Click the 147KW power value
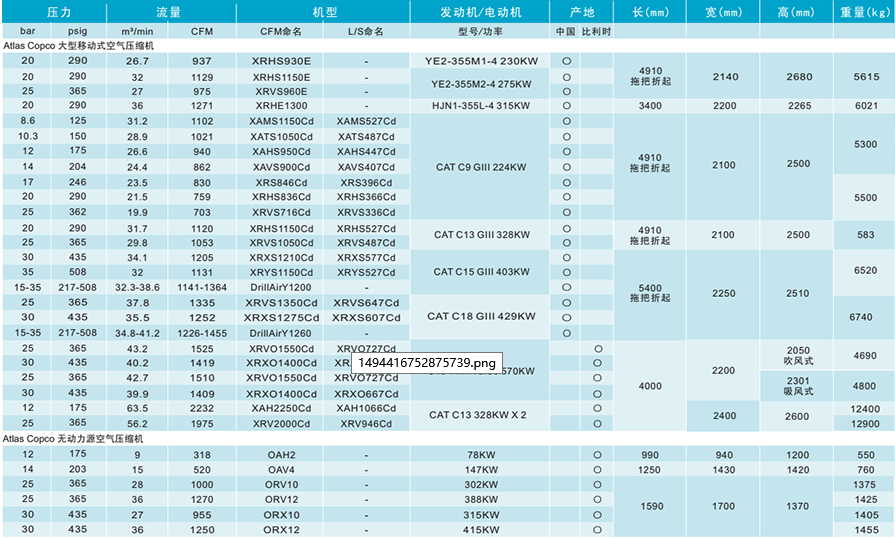Screen dimensions: 895x539 [x=481, y=470]
